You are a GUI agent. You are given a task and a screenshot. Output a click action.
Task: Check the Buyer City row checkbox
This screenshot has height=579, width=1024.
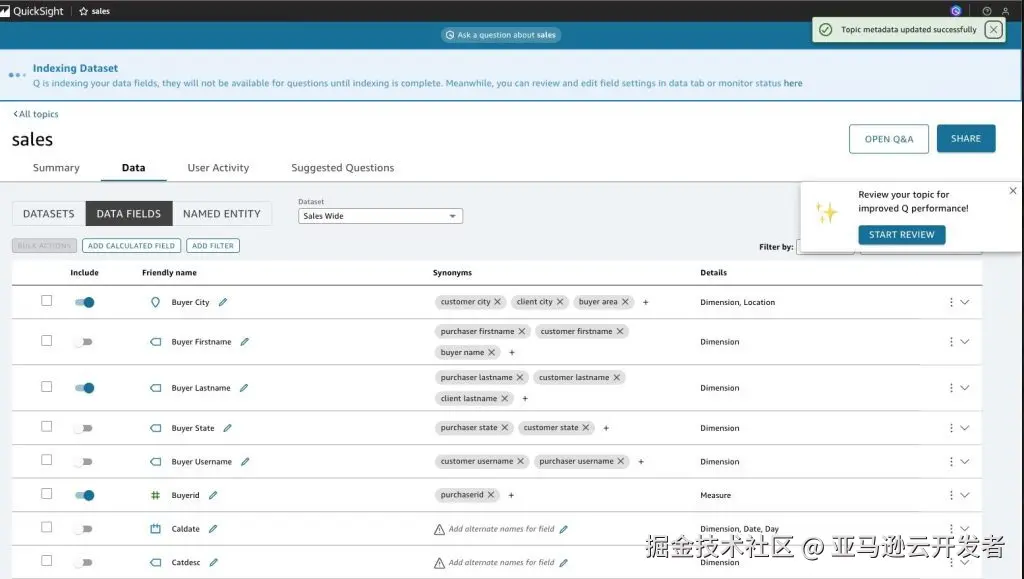[46, 301]
